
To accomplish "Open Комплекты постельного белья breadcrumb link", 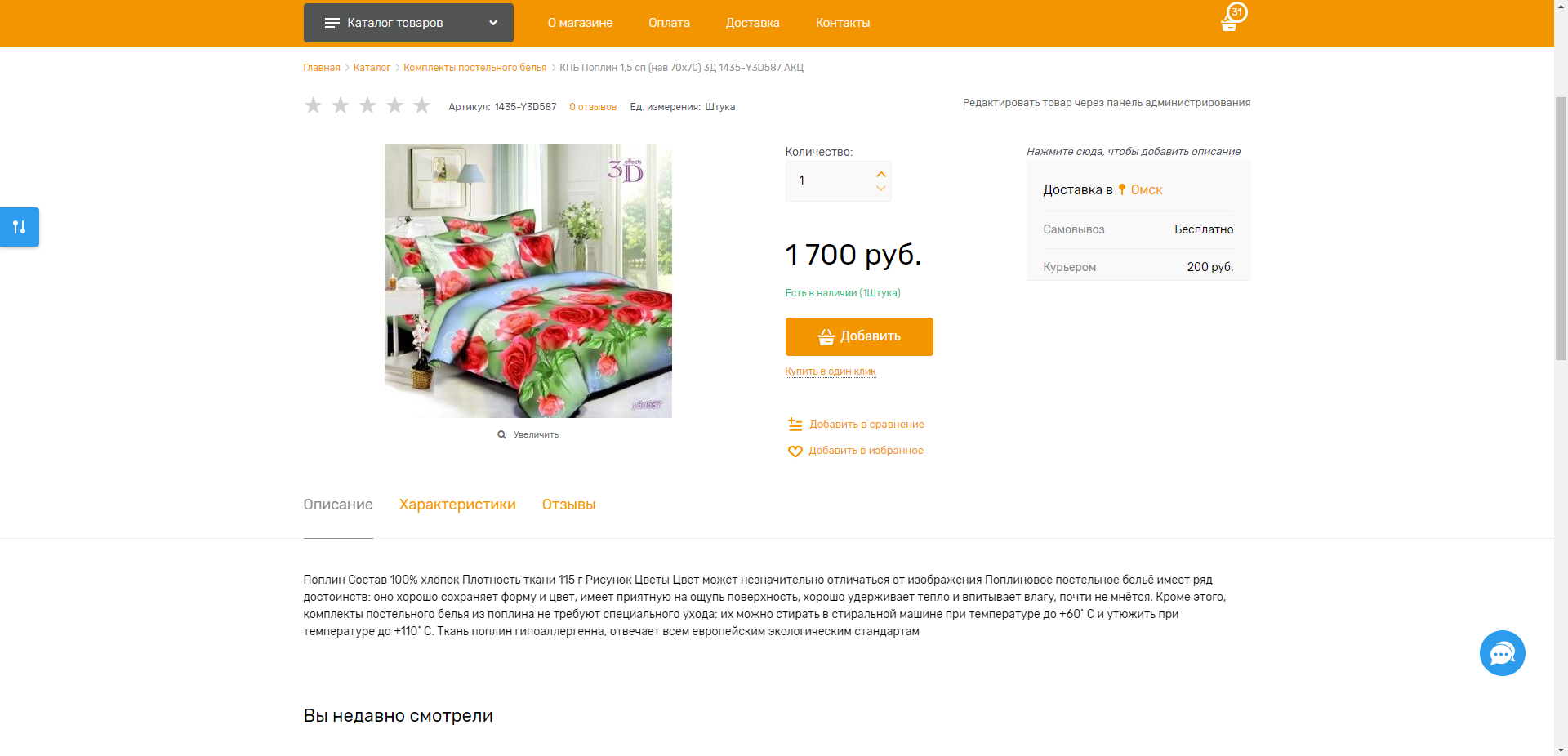I will tap(474, 68).
